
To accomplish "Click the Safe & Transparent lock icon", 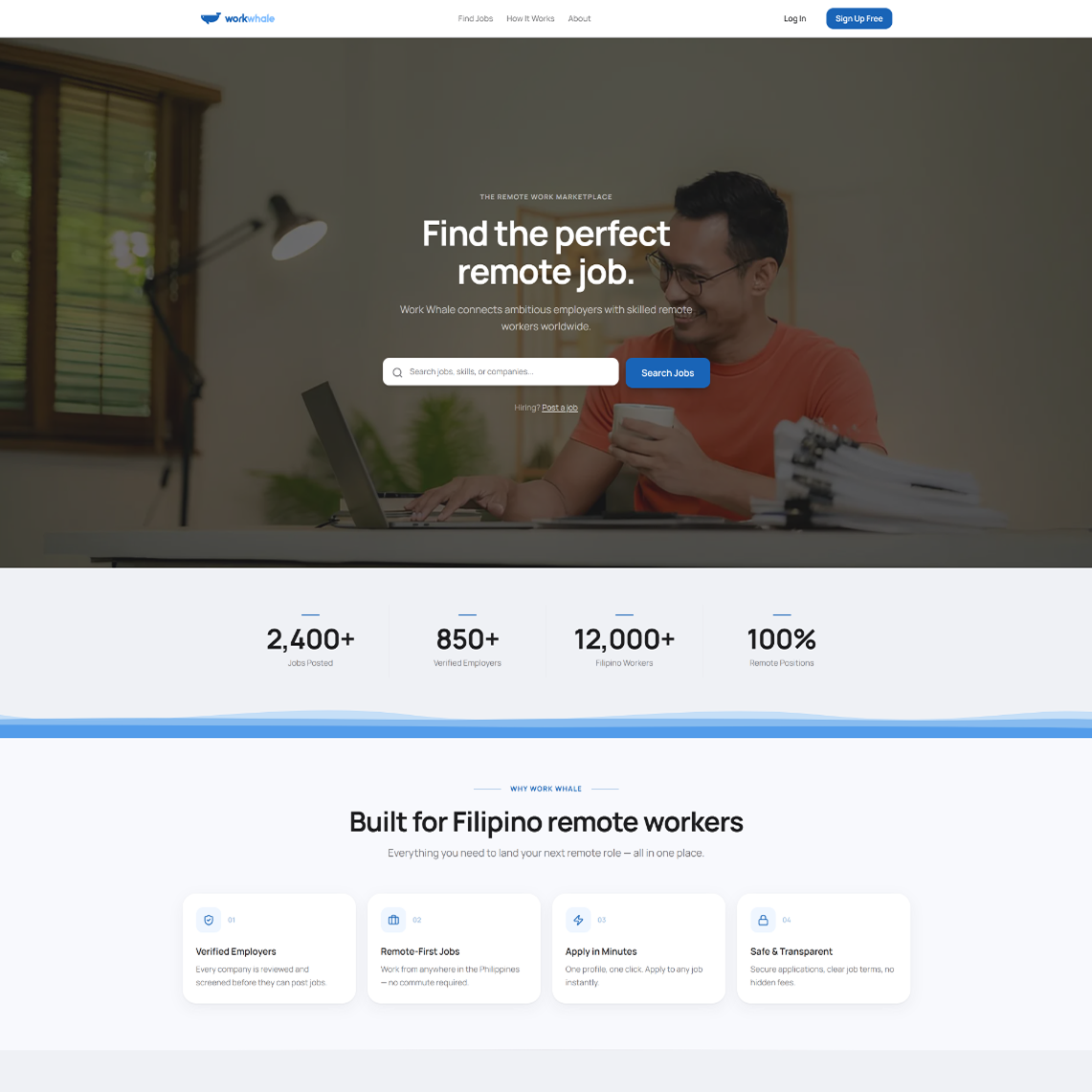I will pos(764,920).
